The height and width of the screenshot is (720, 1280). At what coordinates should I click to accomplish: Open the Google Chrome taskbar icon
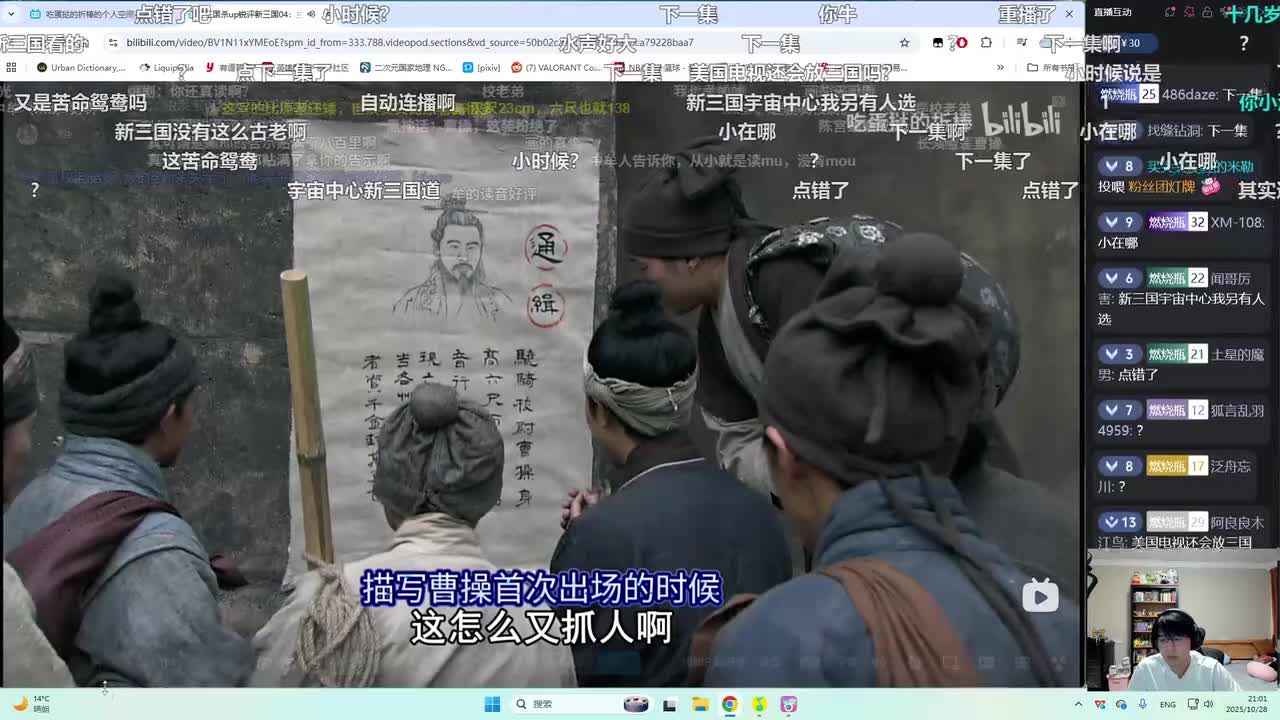tap(729, 704)
